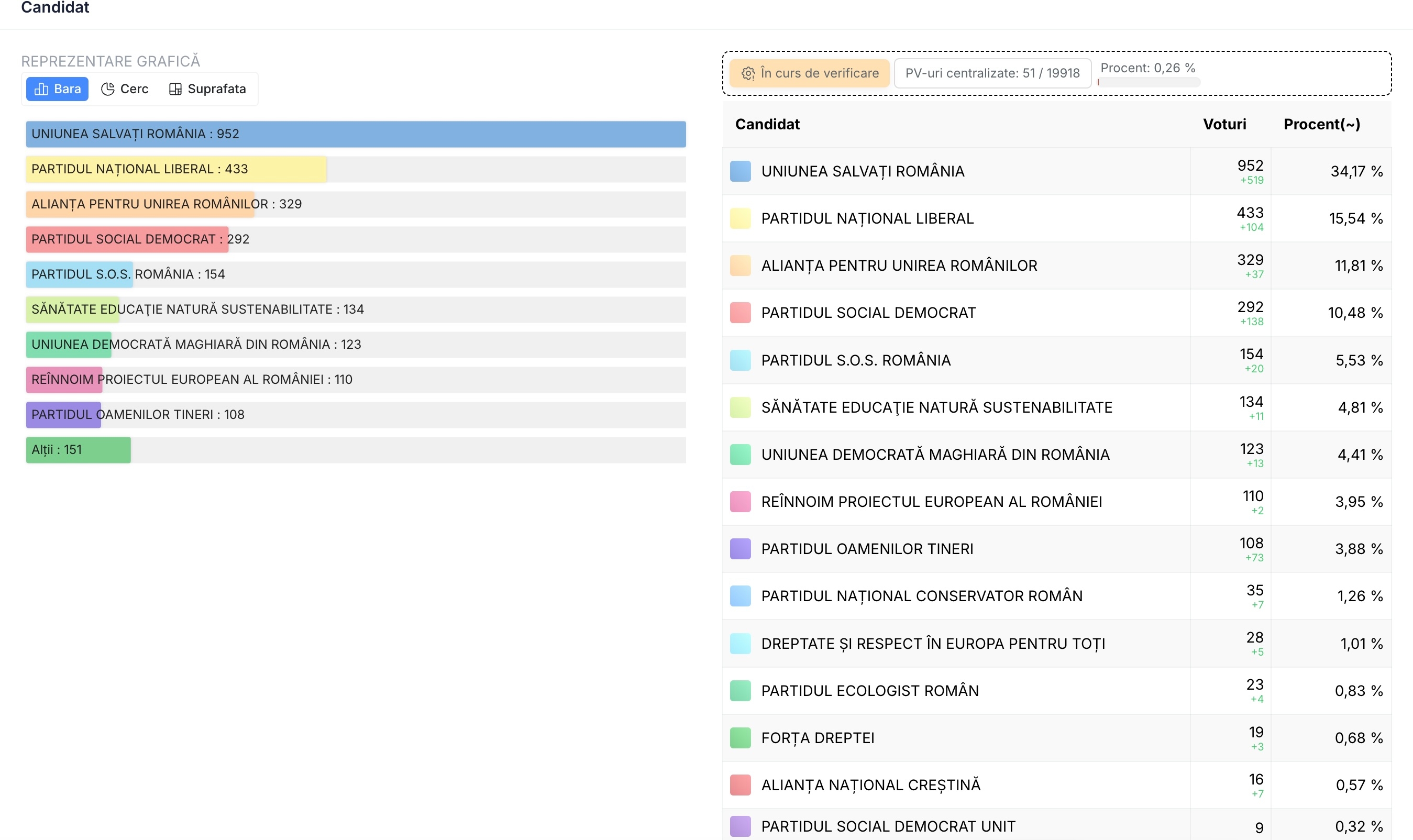Click the REPREZENTARE GRAFICĂ section label
The height and width of the screenshot is (840, 1413).
[111, 61]
